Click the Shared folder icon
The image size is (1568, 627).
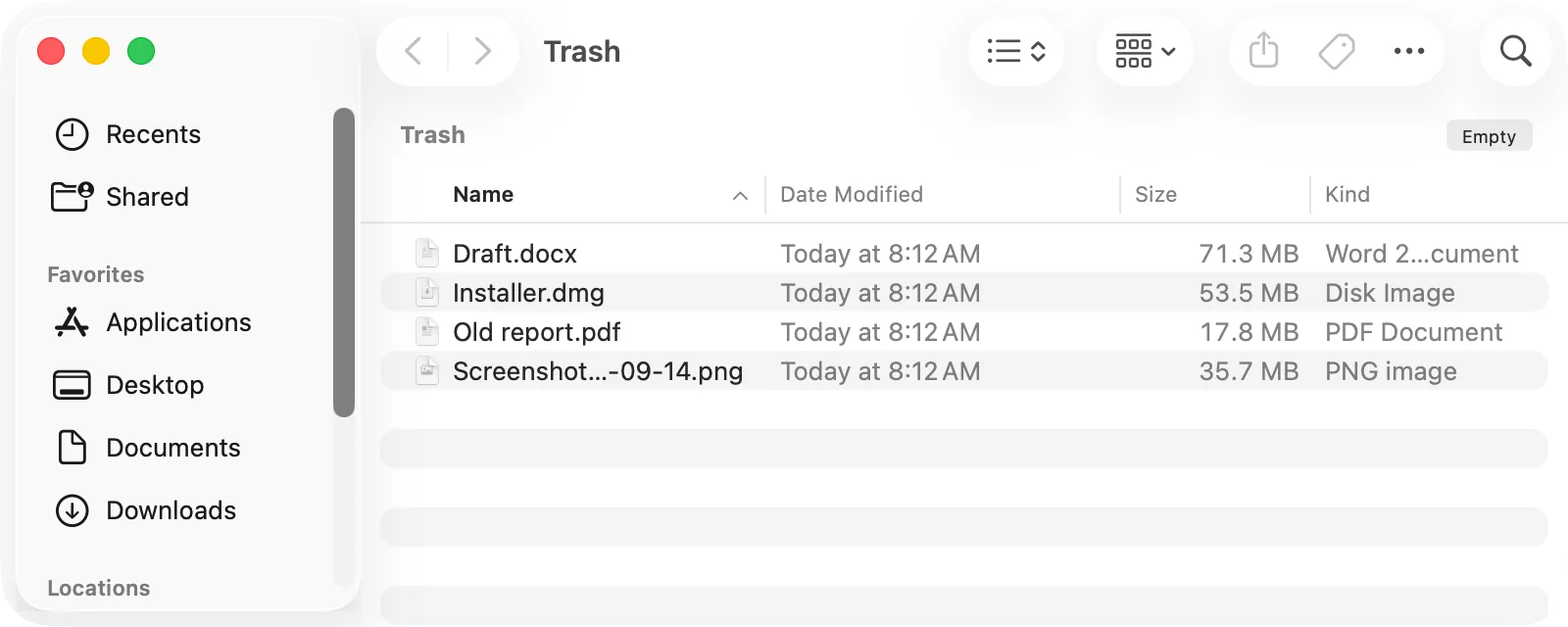pyautogui.click(x=73, y=196)
